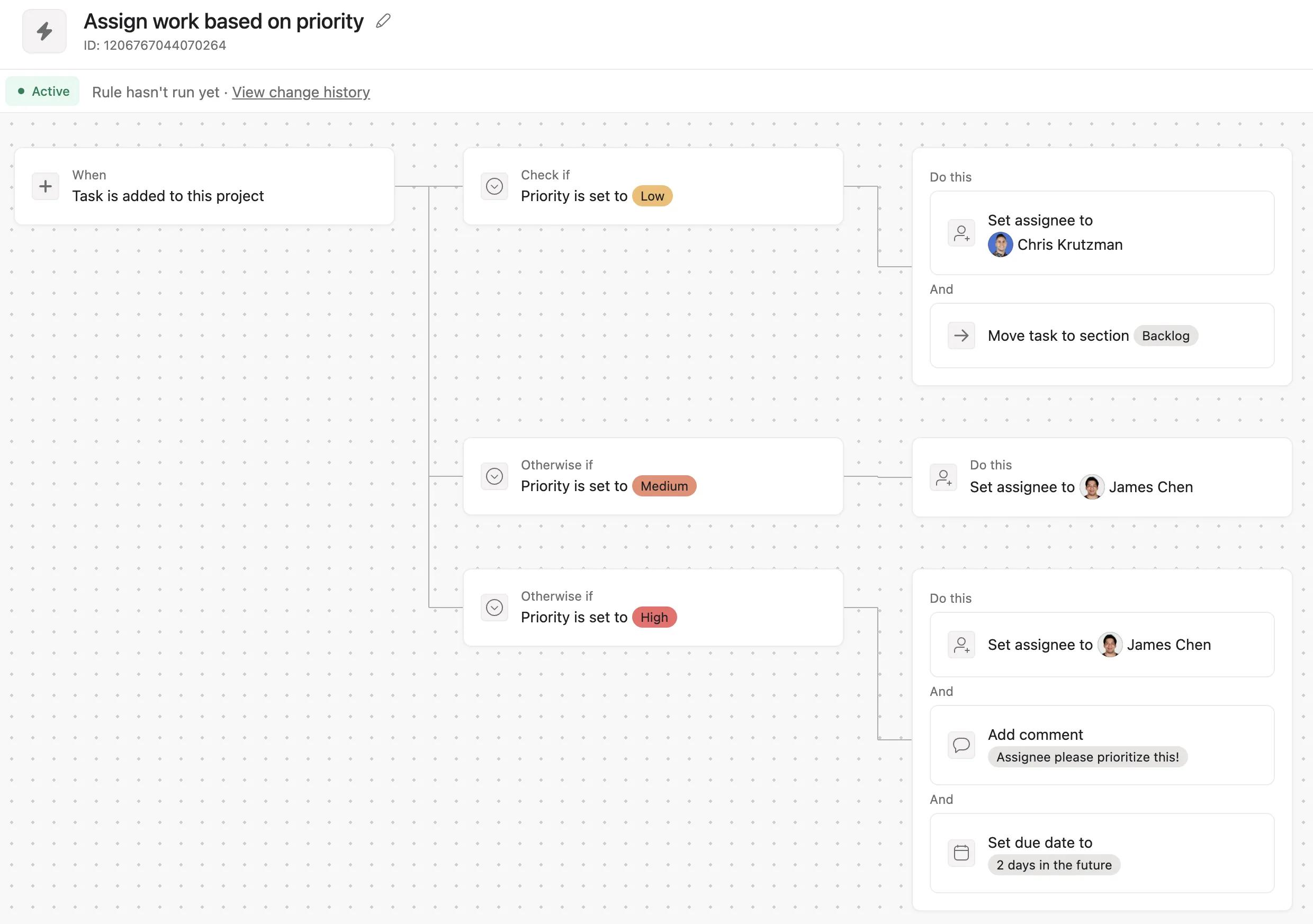
Task: Click the plus icon on trigger card
Action: point(45,186)
